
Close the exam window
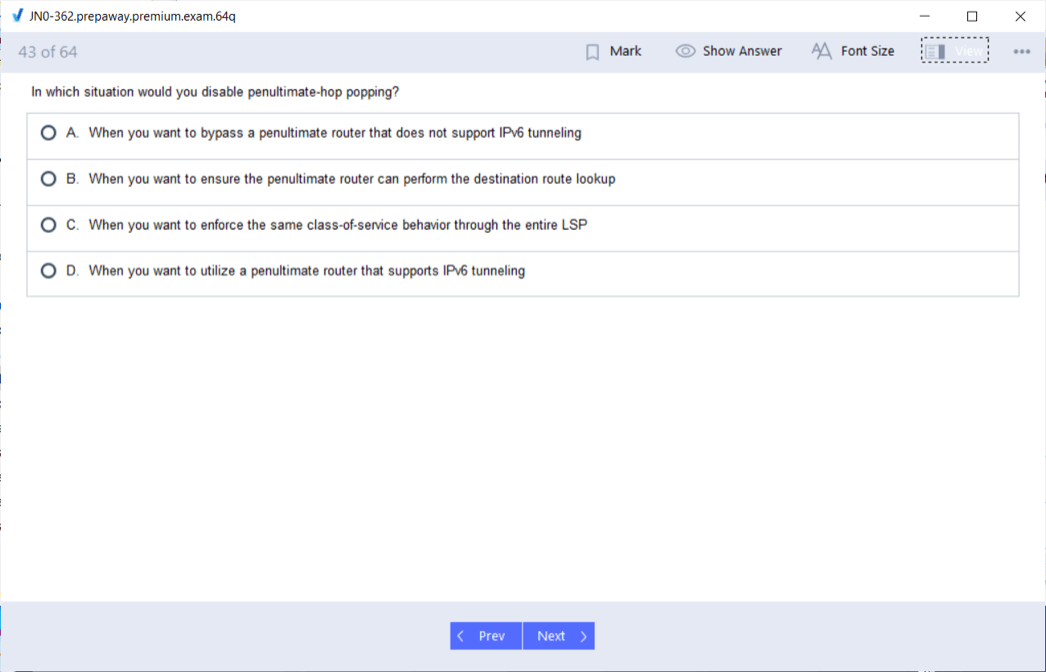1020,16
